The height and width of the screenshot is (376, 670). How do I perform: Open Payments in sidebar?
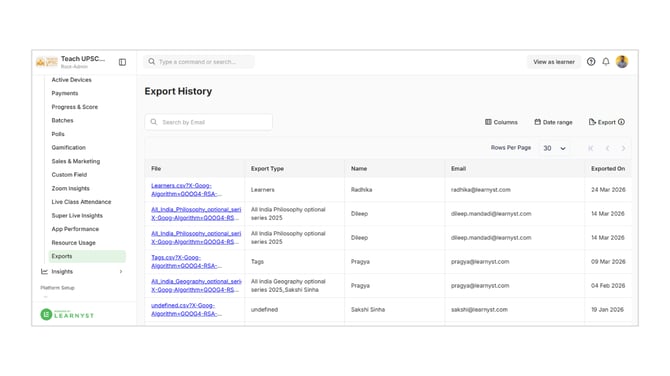point(65,93)
